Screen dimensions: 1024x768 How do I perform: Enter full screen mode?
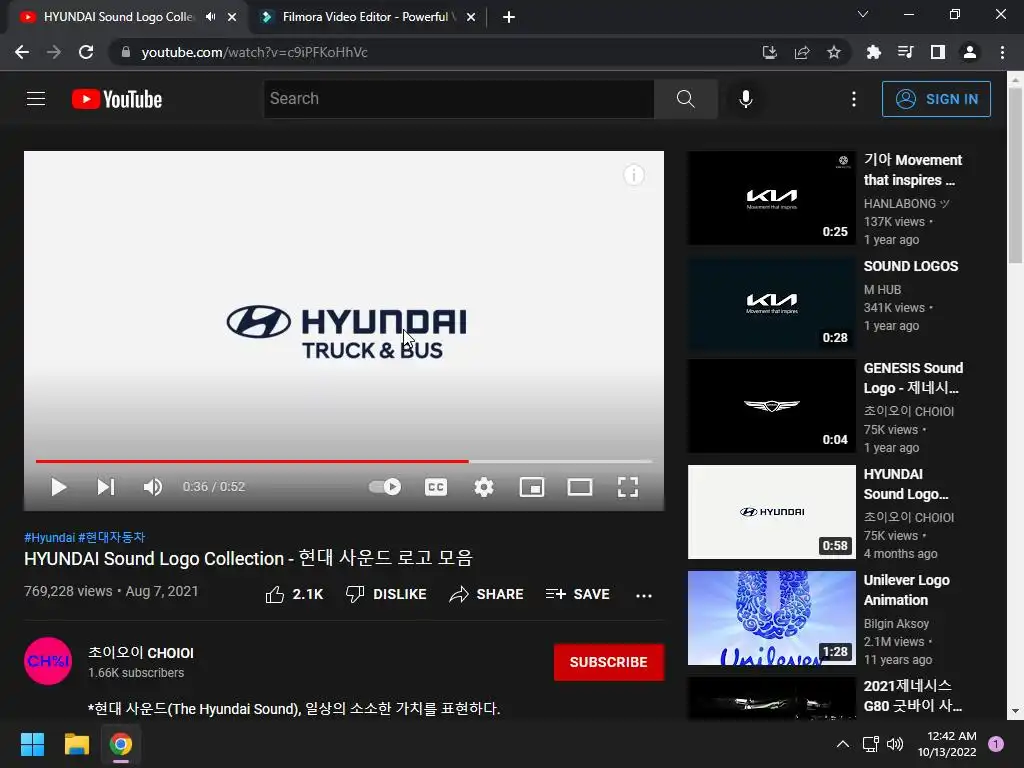click(x=628, y=487)
